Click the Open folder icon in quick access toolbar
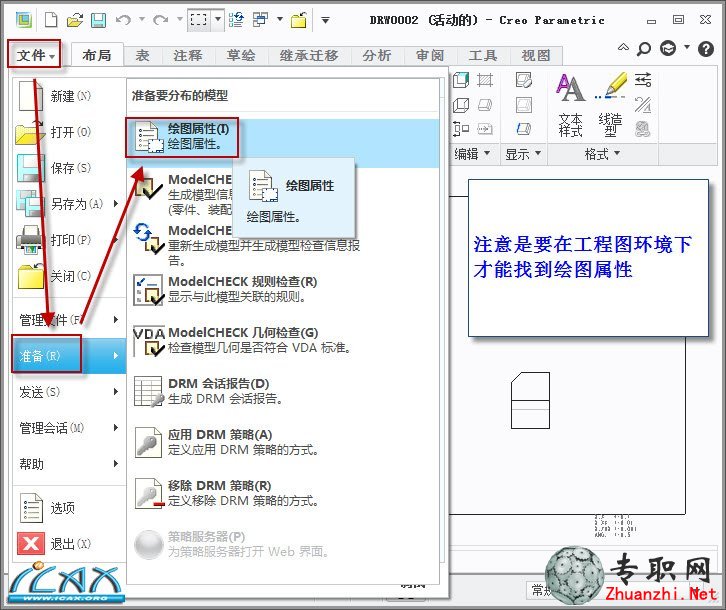The image size is (726, 610). [x=75, y=20]
